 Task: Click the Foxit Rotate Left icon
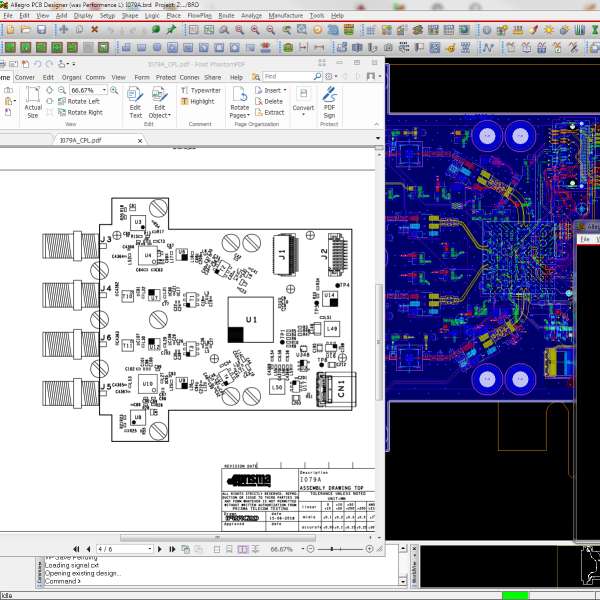click(79, 101)
